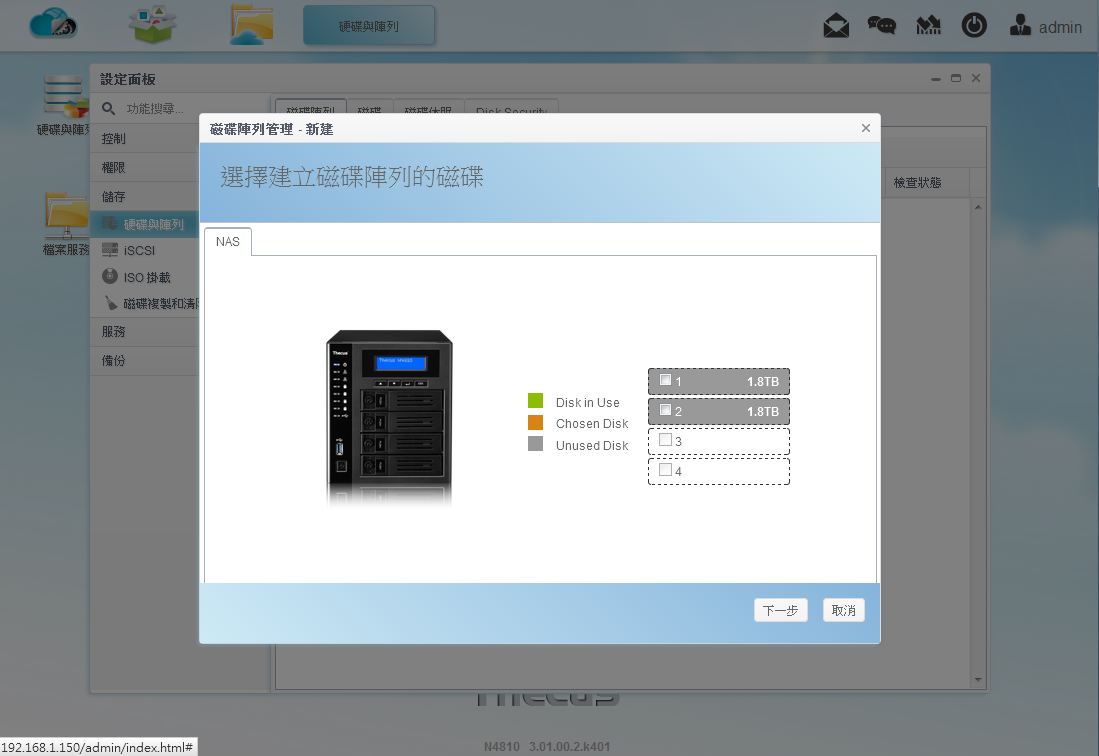The height and width of the screenshot is (756, 1099).
Task: Expand the 權限 section in settings sidebar
Action: click(x=145, y=167)
